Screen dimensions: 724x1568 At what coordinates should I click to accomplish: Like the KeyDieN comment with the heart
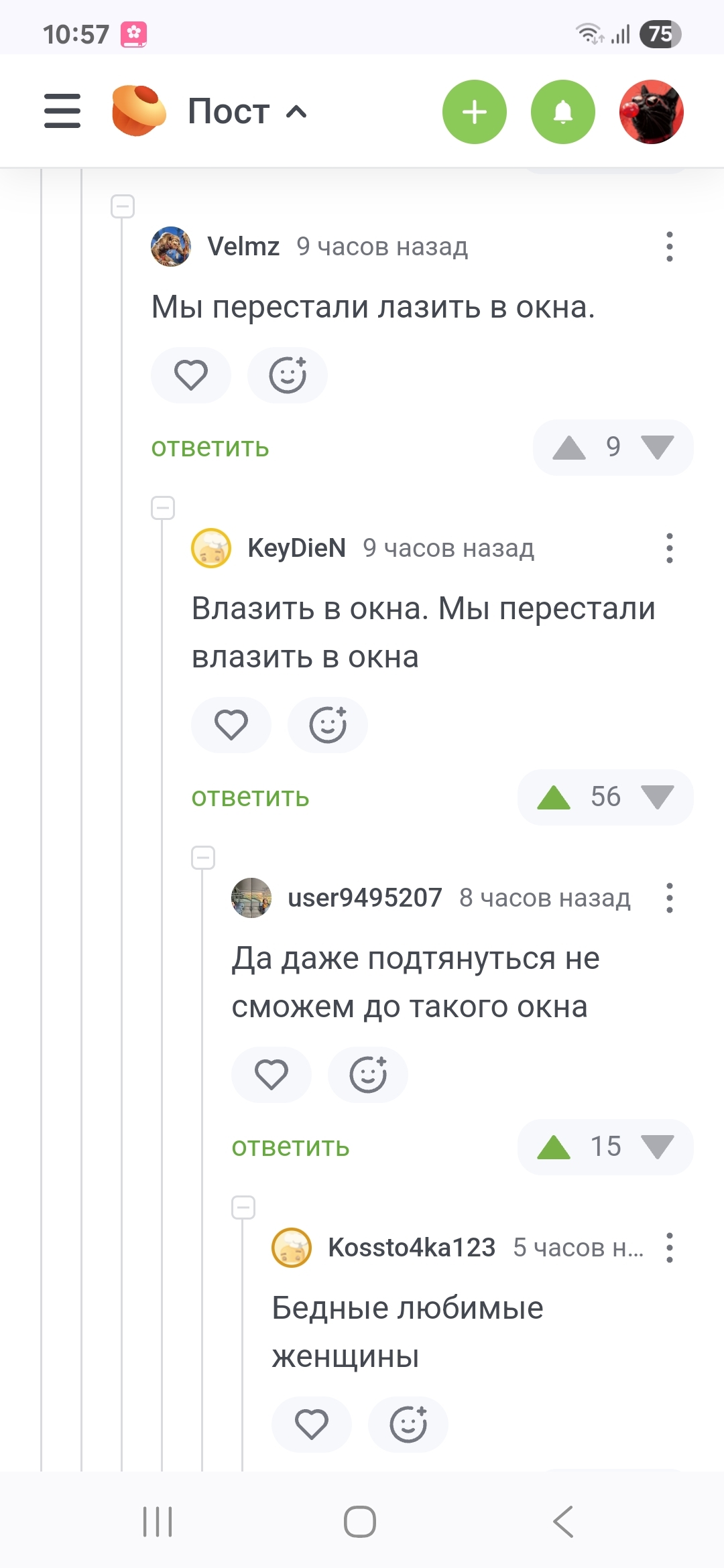tap(231, 725)
